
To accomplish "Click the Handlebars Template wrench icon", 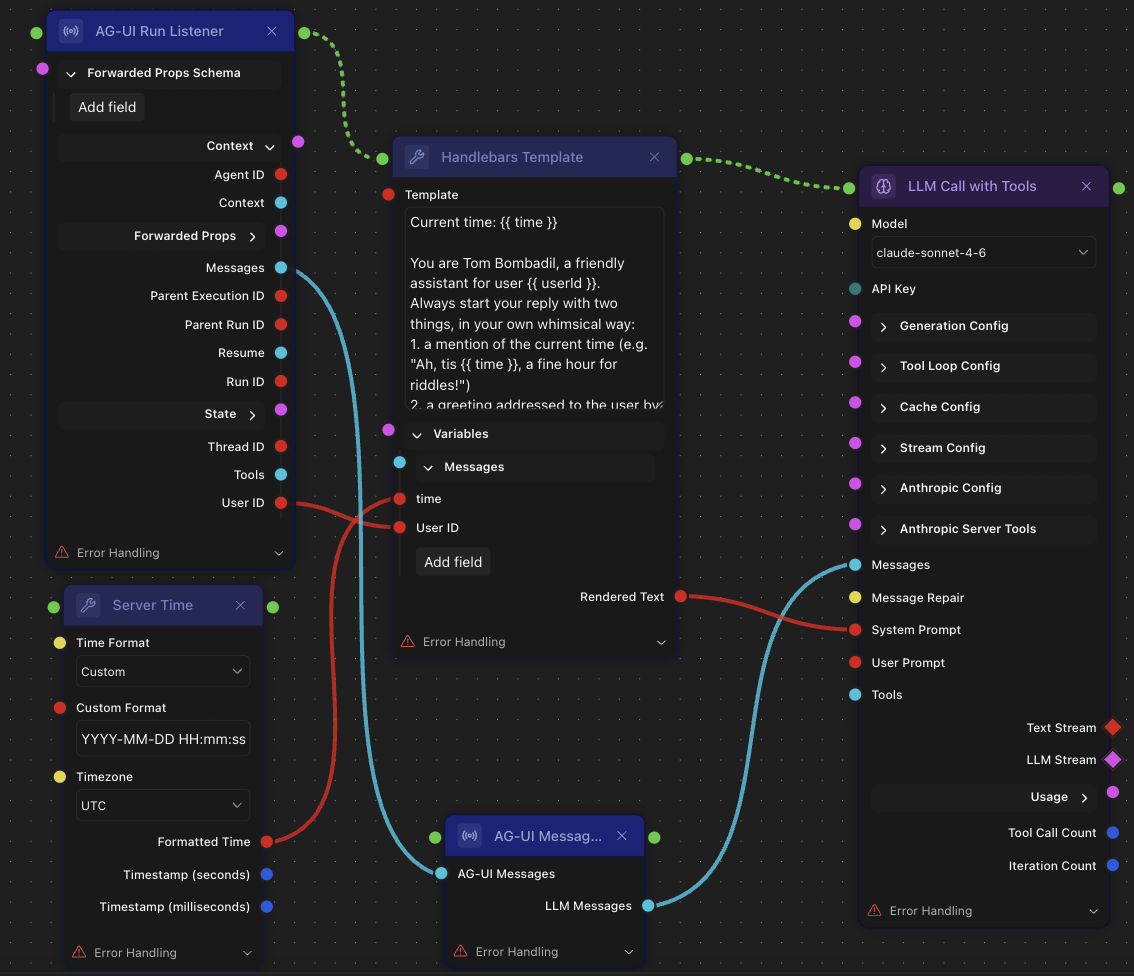I will 417,157.
